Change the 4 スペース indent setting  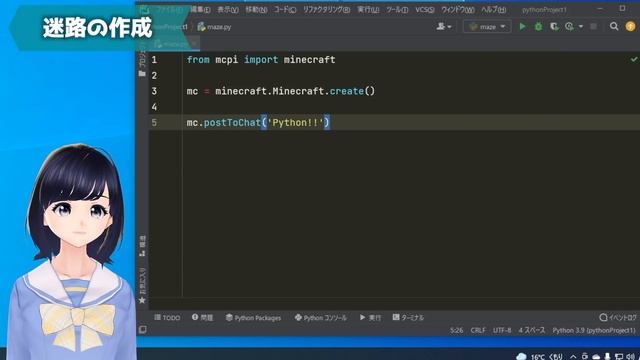click(x=531, y=330)
